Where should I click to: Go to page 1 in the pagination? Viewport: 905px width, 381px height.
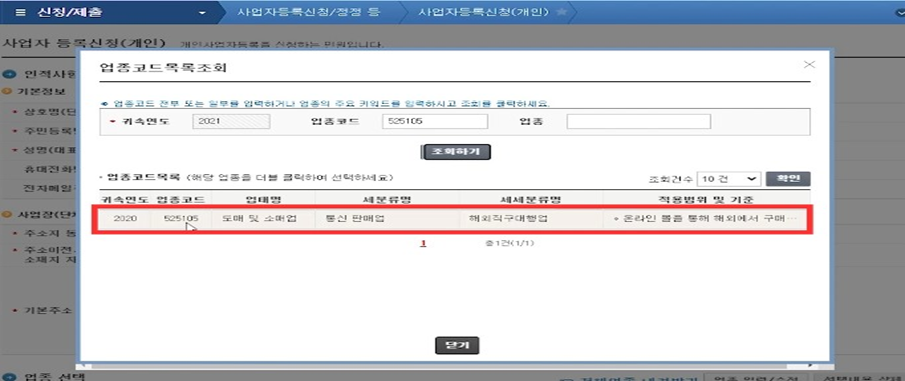[423, 244]
